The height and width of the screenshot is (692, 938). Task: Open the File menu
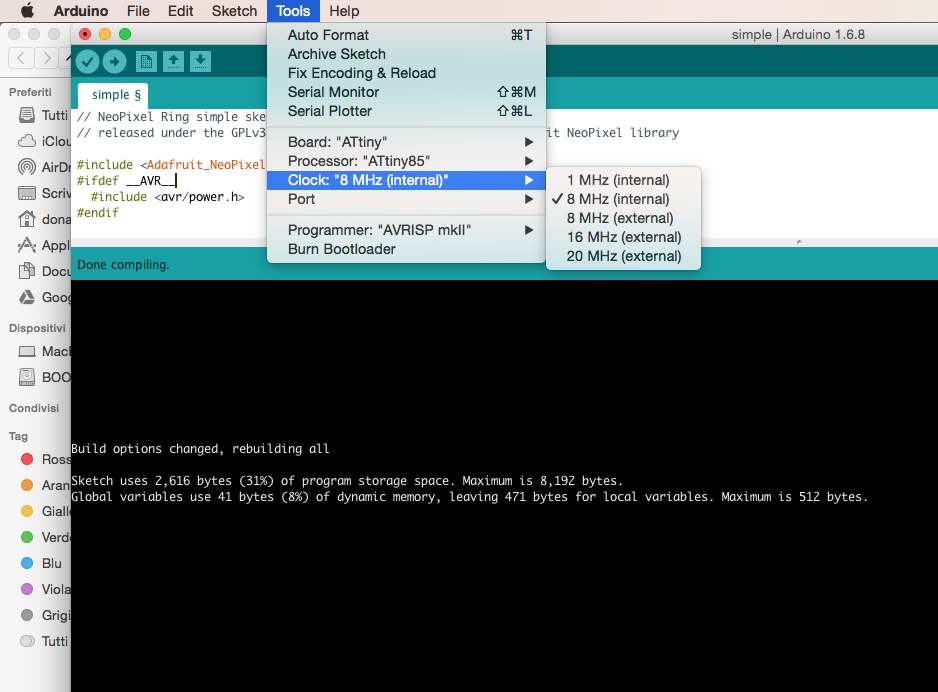point(138,11)
